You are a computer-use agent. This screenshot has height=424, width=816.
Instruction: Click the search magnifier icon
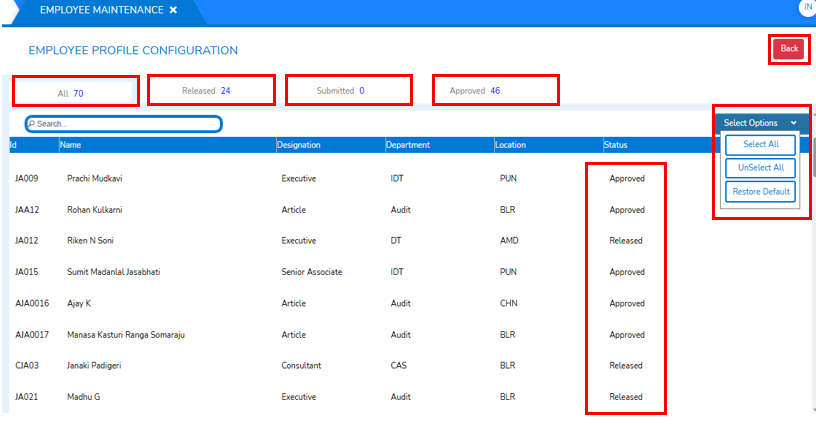coord(31,124)
